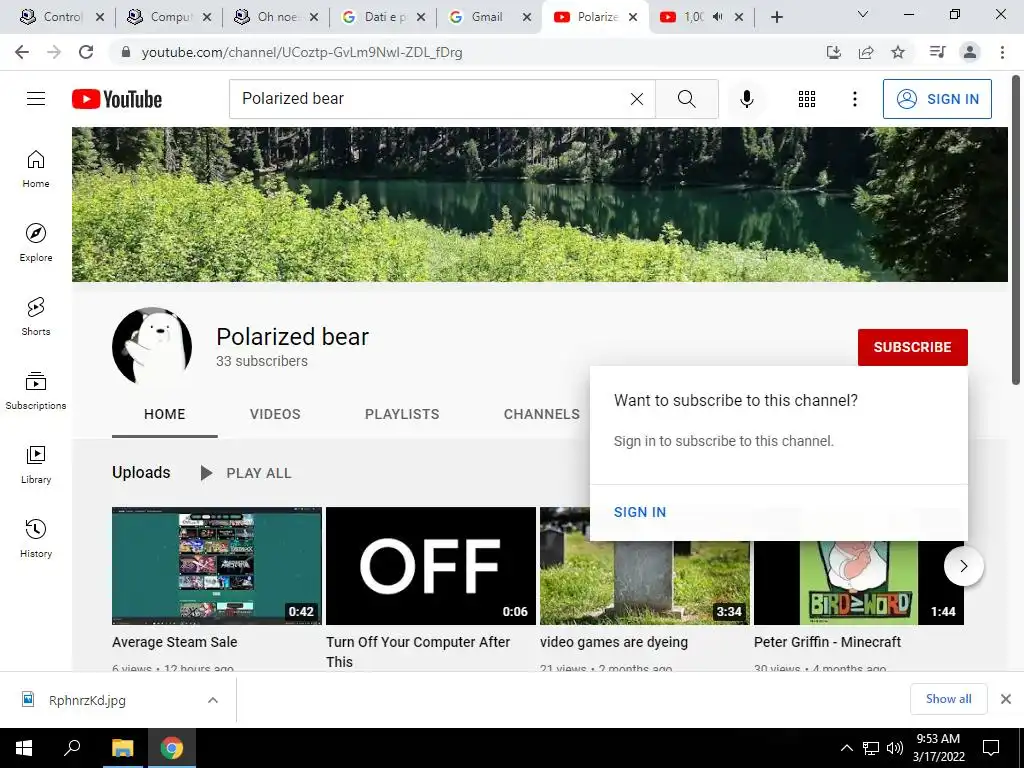
Task: Select the channel HOME tab
Action: [x=165, y=414]
